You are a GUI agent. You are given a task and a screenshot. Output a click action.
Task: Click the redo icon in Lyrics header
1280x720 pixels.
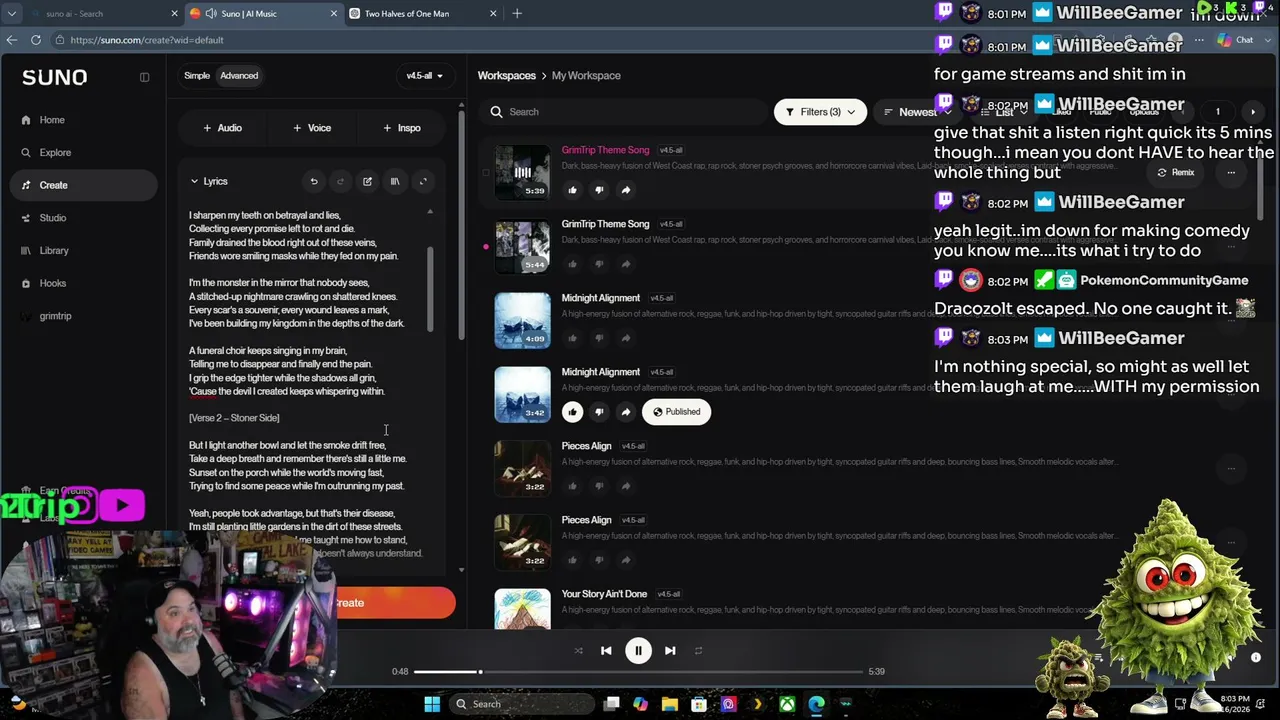pyautogui.click(x=340, y=181)
